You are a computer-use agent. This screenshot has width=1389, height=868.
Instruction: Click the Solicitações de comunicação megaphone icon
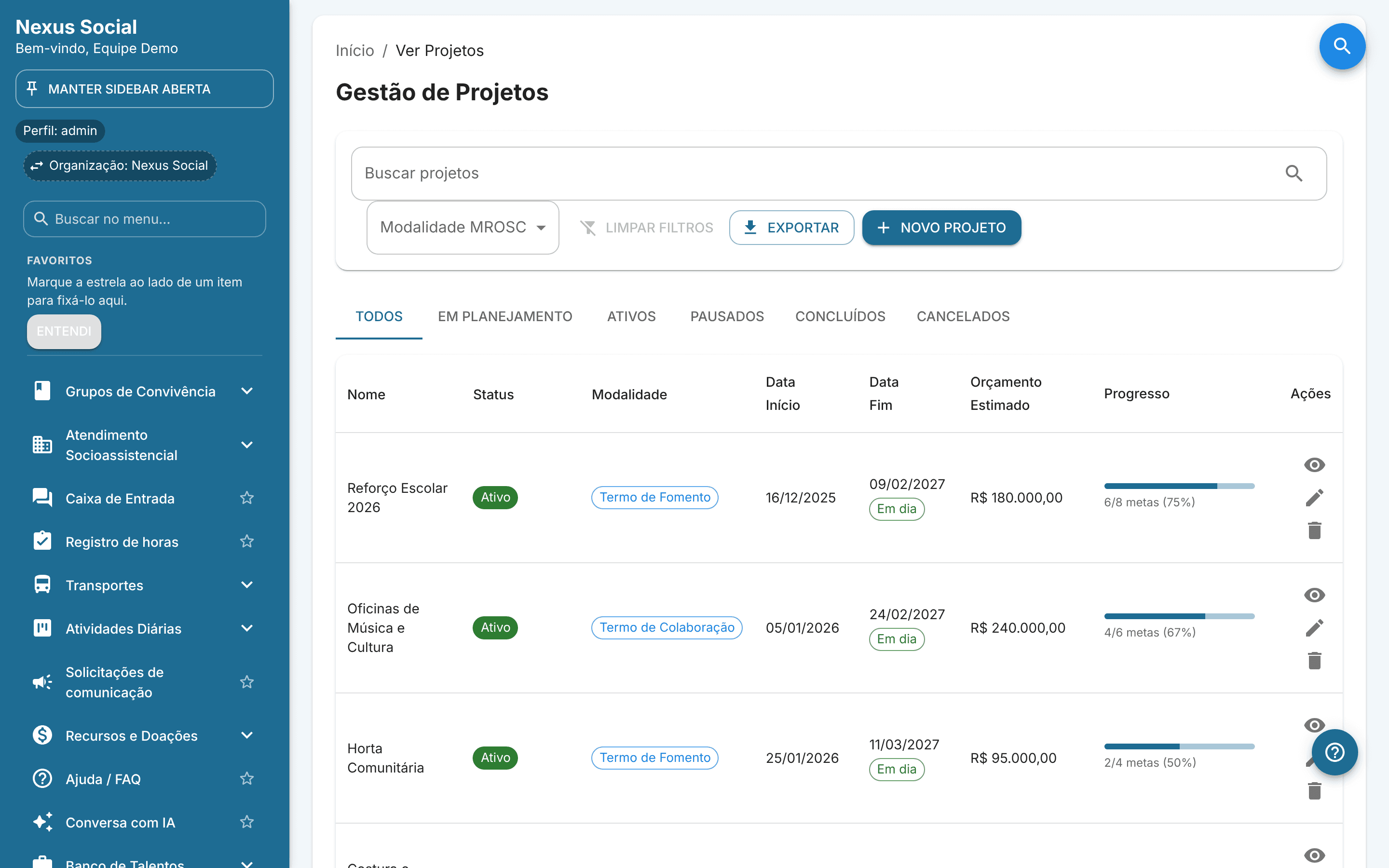42,682
